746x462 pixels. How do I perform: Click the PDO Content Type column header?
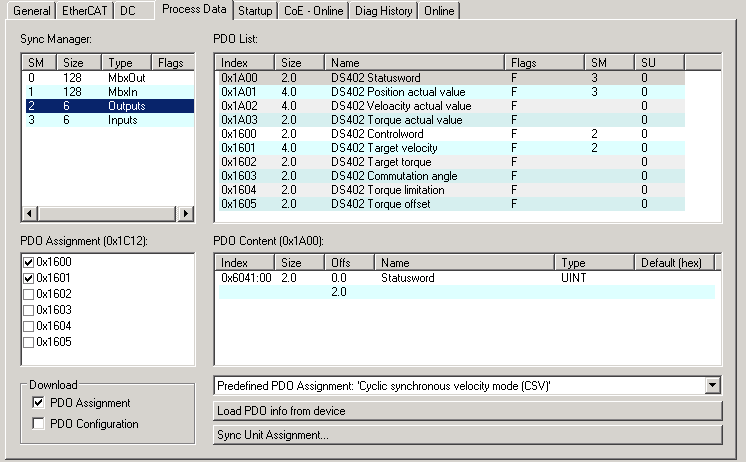(595, 263)
